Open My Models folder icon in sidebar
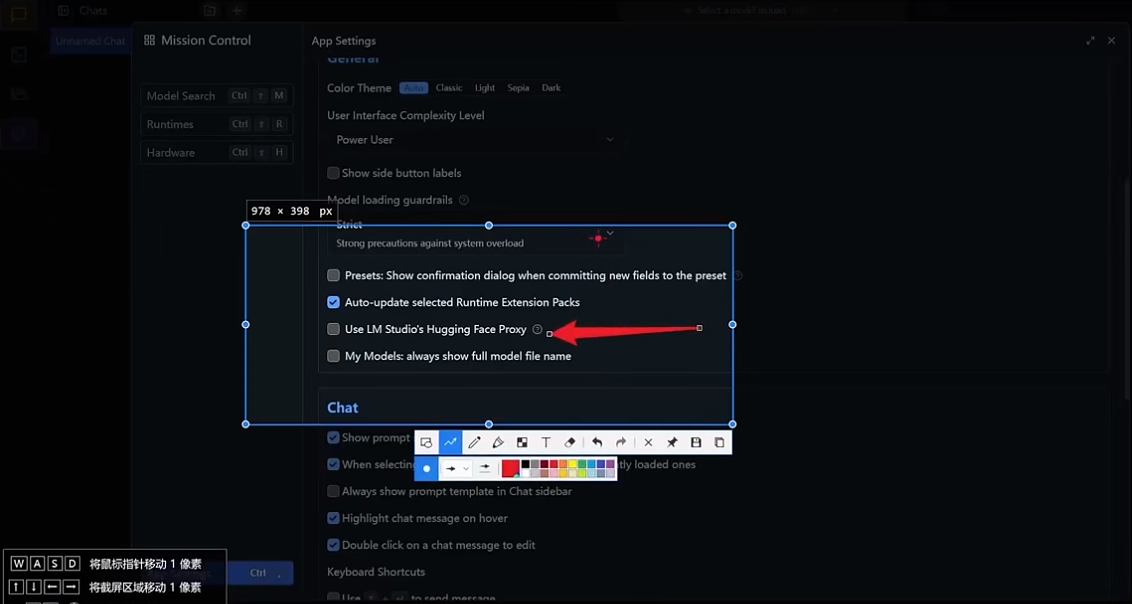The width and height of the screenshot is (1132, 604). [19, 95]
